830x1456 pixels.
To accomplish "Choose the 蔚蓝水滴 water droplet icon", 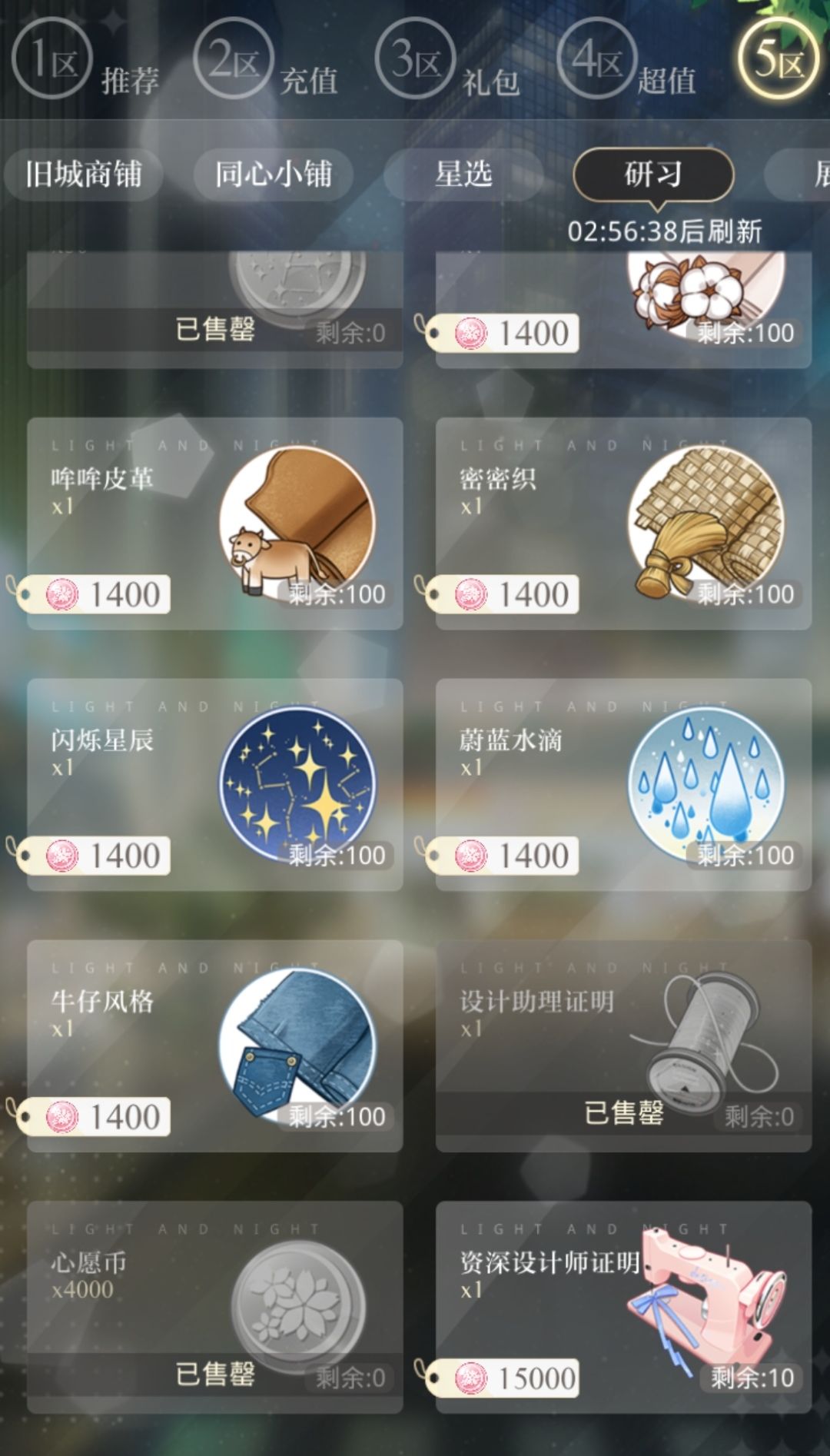I will point(707,786).
